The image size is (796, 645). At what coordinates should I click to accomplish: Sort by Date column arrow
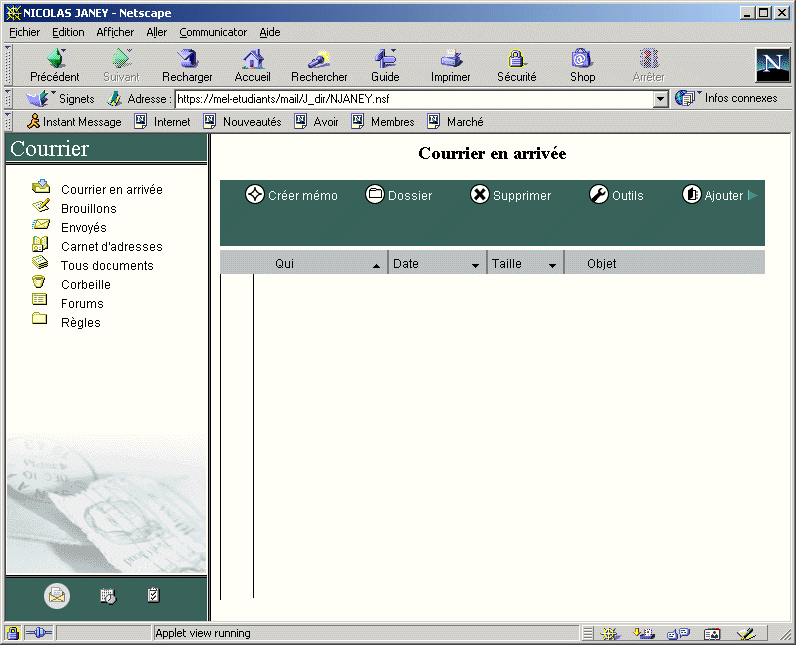pos(476,265)
